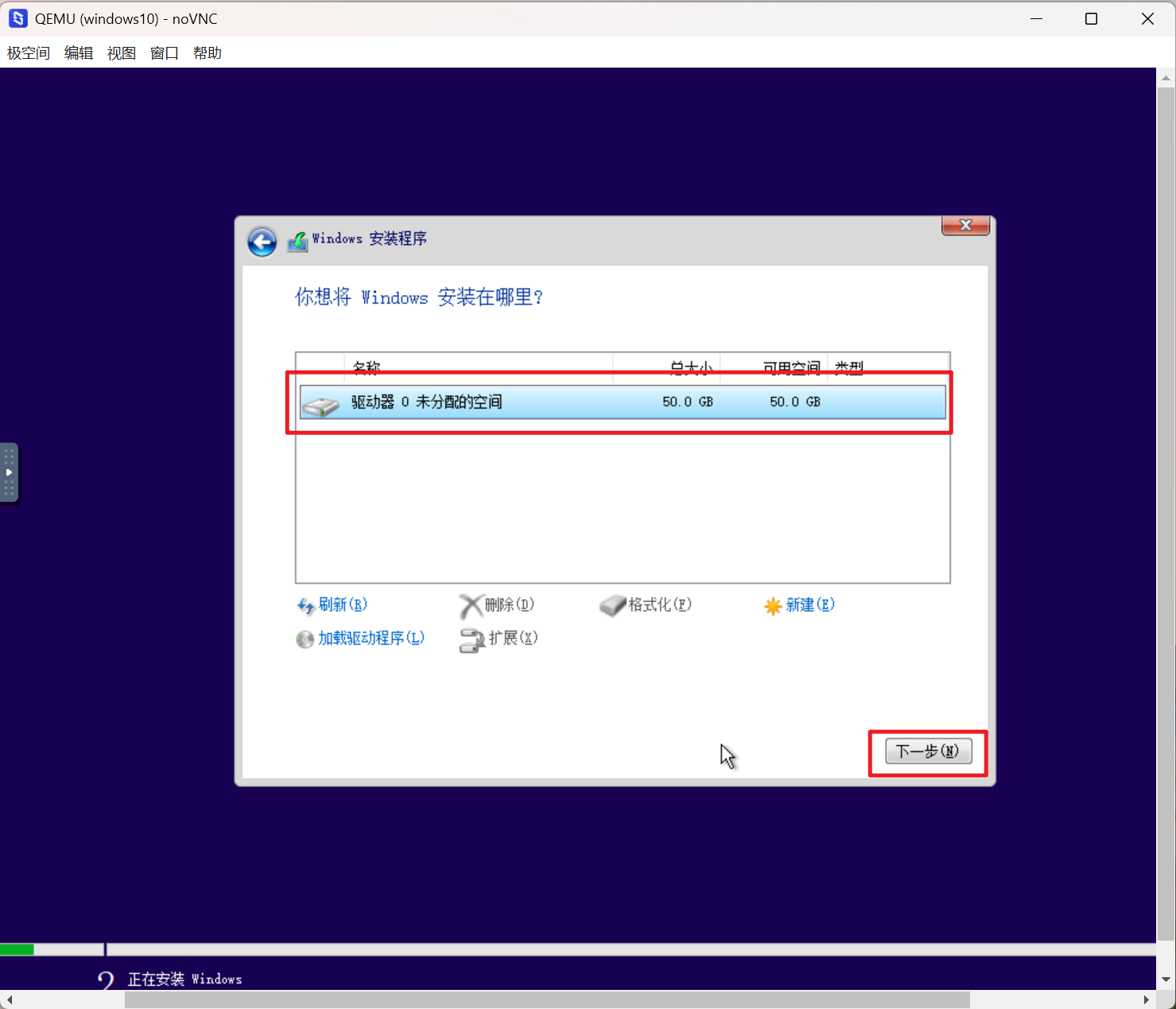The image size is (1176, 1009).
Task: Click the step 2 number icon
Action: pyautogui.click(x=106, y=980)
